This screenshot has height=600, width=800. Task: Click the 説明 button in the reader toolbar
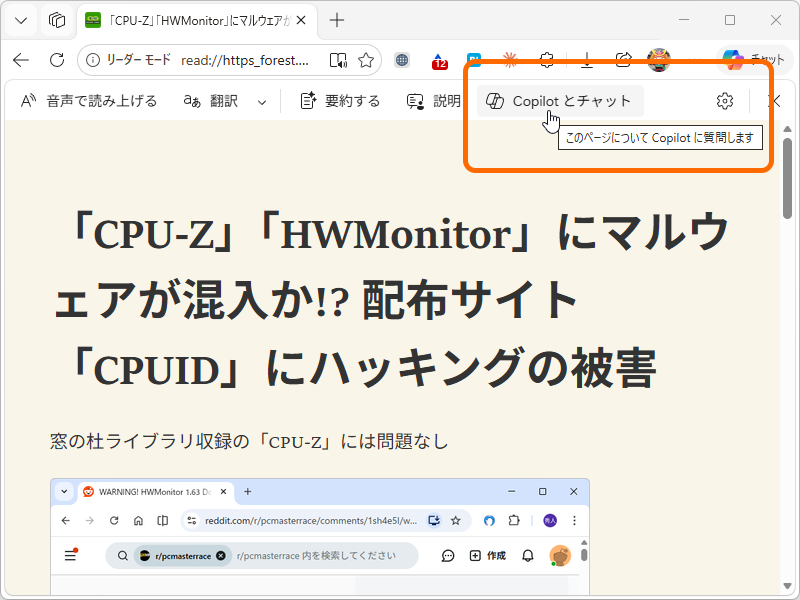coord(435,101)
